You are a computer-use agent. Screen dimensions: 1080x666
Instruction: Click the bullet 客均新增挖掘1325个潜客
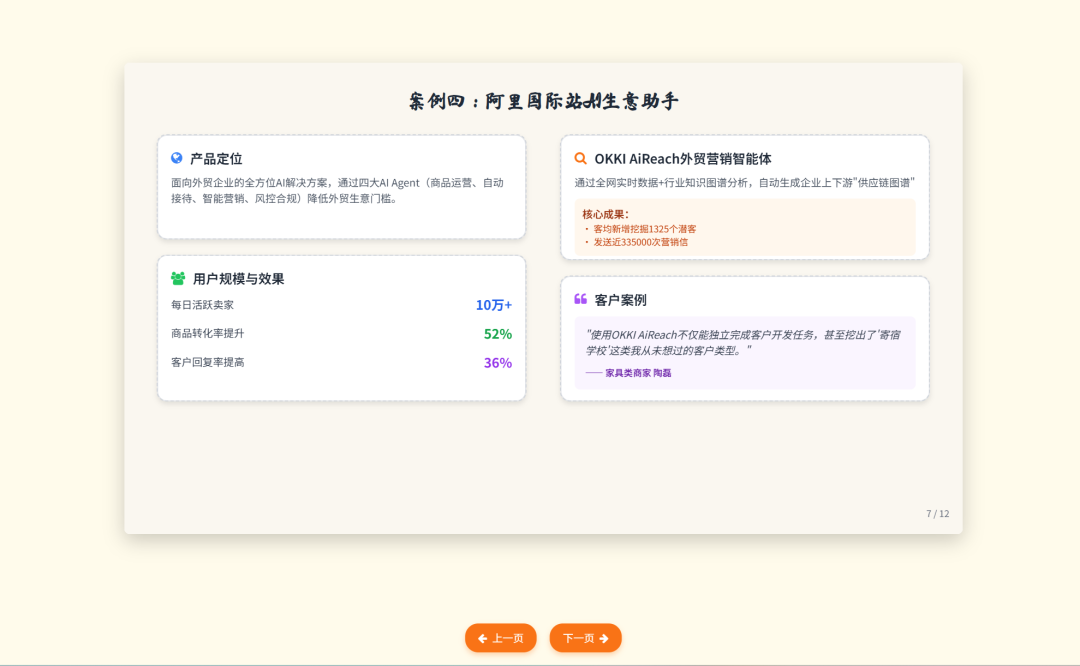(645, 229)
